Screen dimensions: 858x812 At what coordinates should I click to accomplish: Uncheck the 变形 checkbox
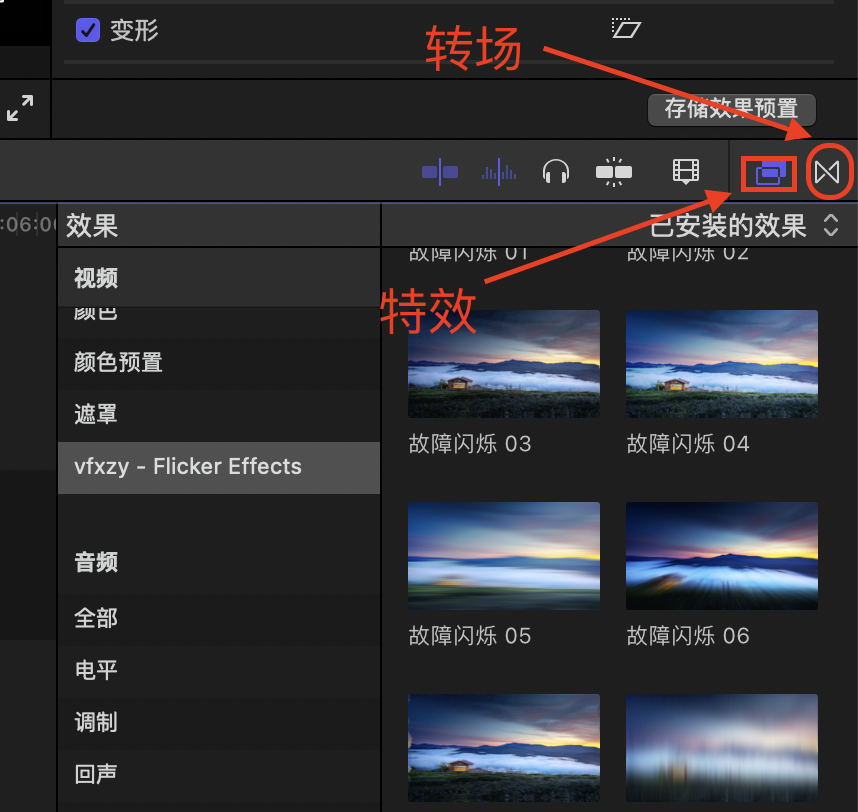pos(88,30)
